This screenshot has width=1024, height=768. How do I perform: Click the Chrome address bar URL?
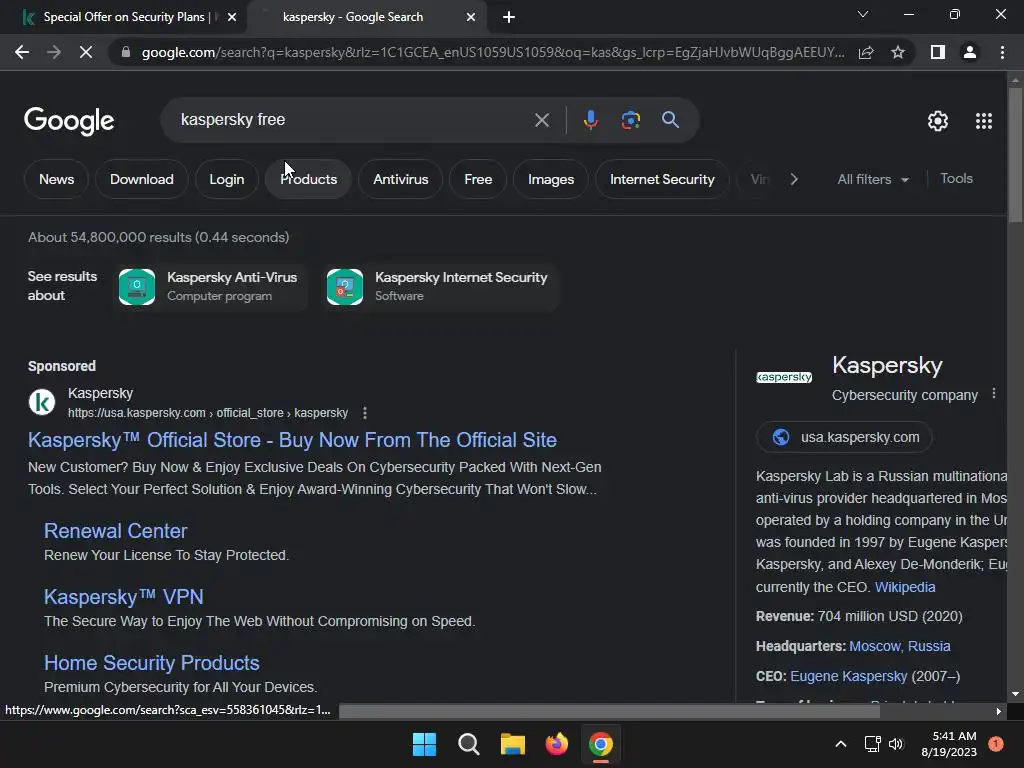click(x=492, y=52)
